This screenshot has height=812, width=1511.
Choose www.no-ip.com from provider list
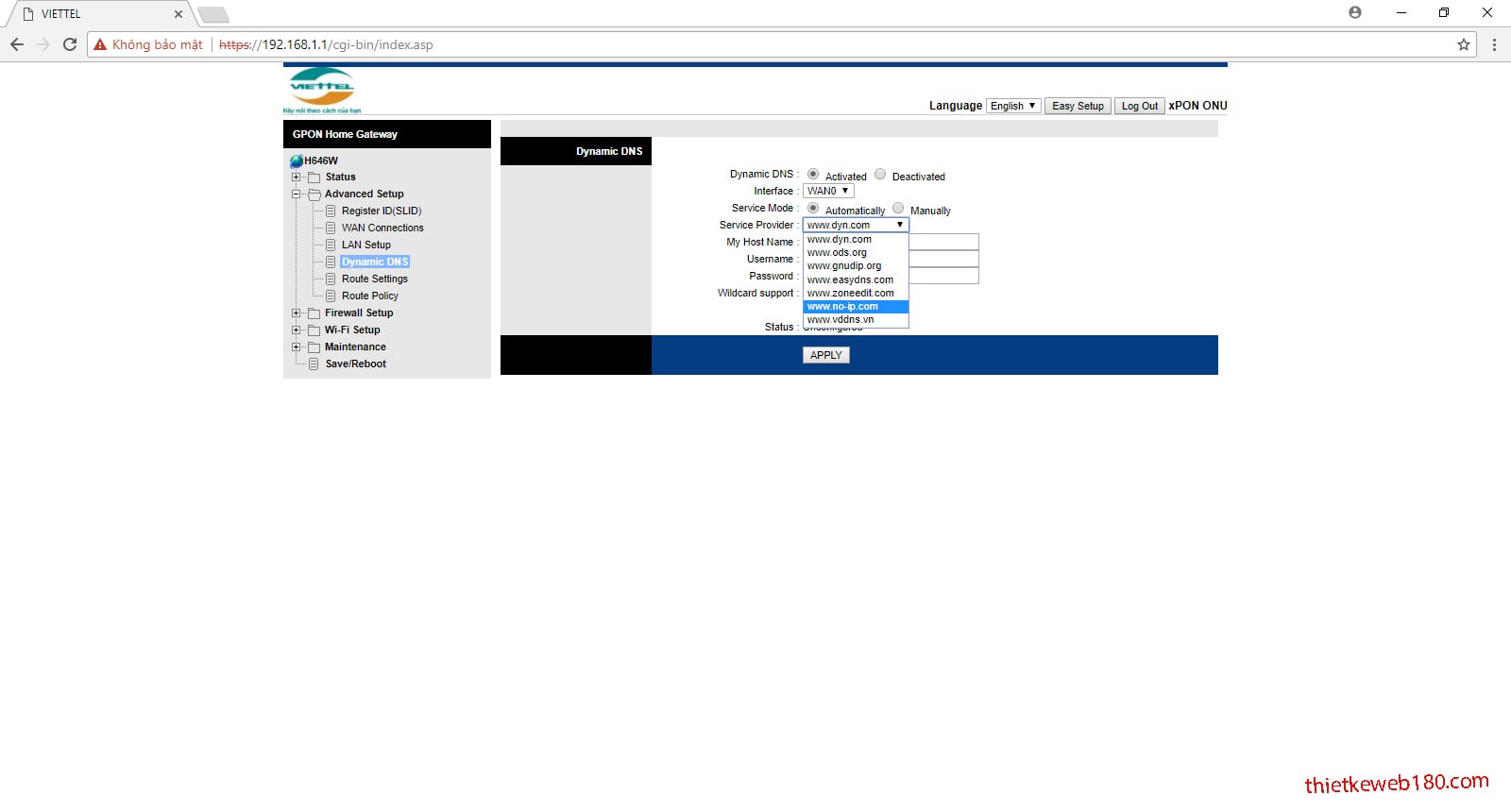pos(856,307)
